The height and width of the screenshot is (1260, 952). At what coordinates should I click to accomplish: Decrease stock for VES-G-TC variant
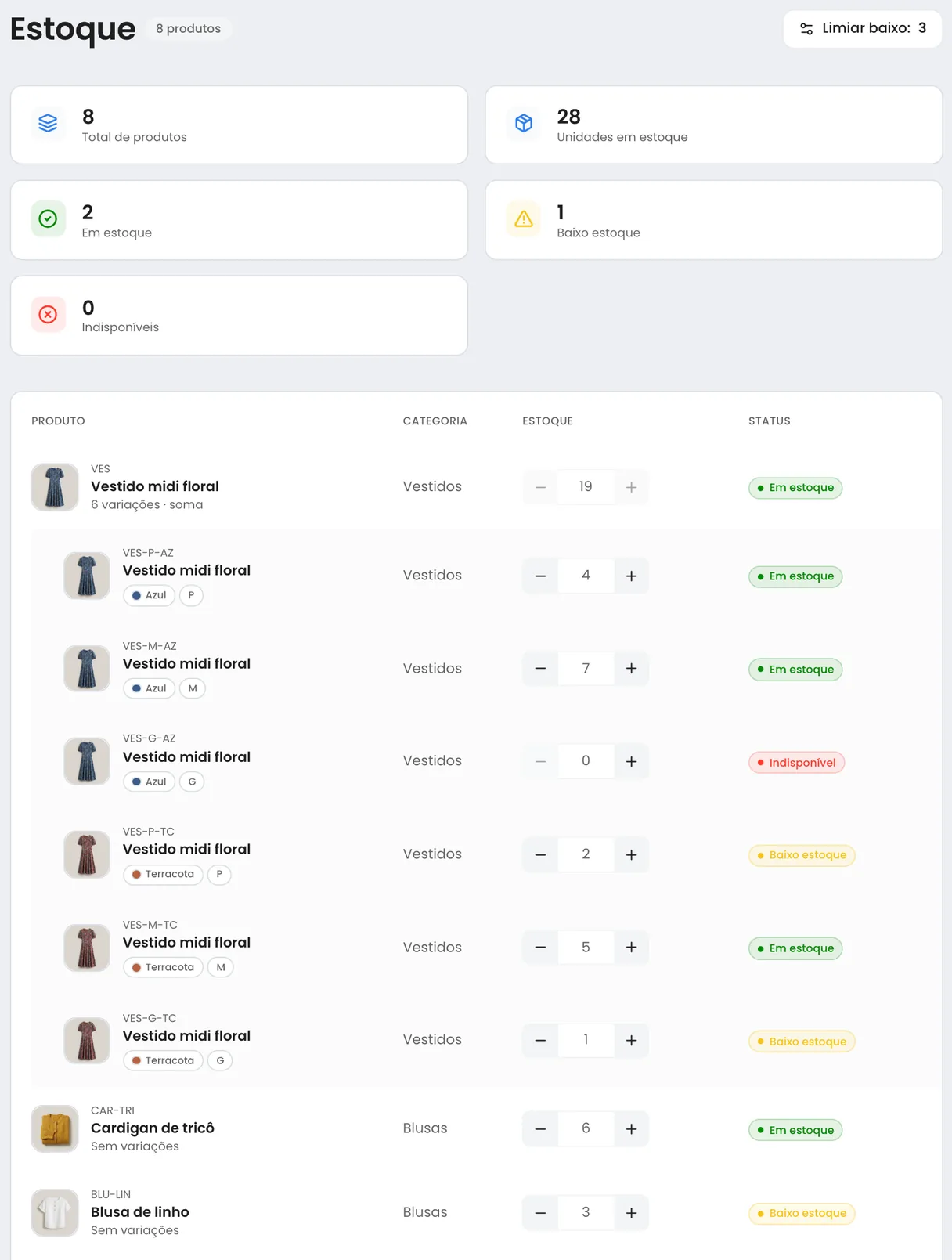(x=540, y=1041)
